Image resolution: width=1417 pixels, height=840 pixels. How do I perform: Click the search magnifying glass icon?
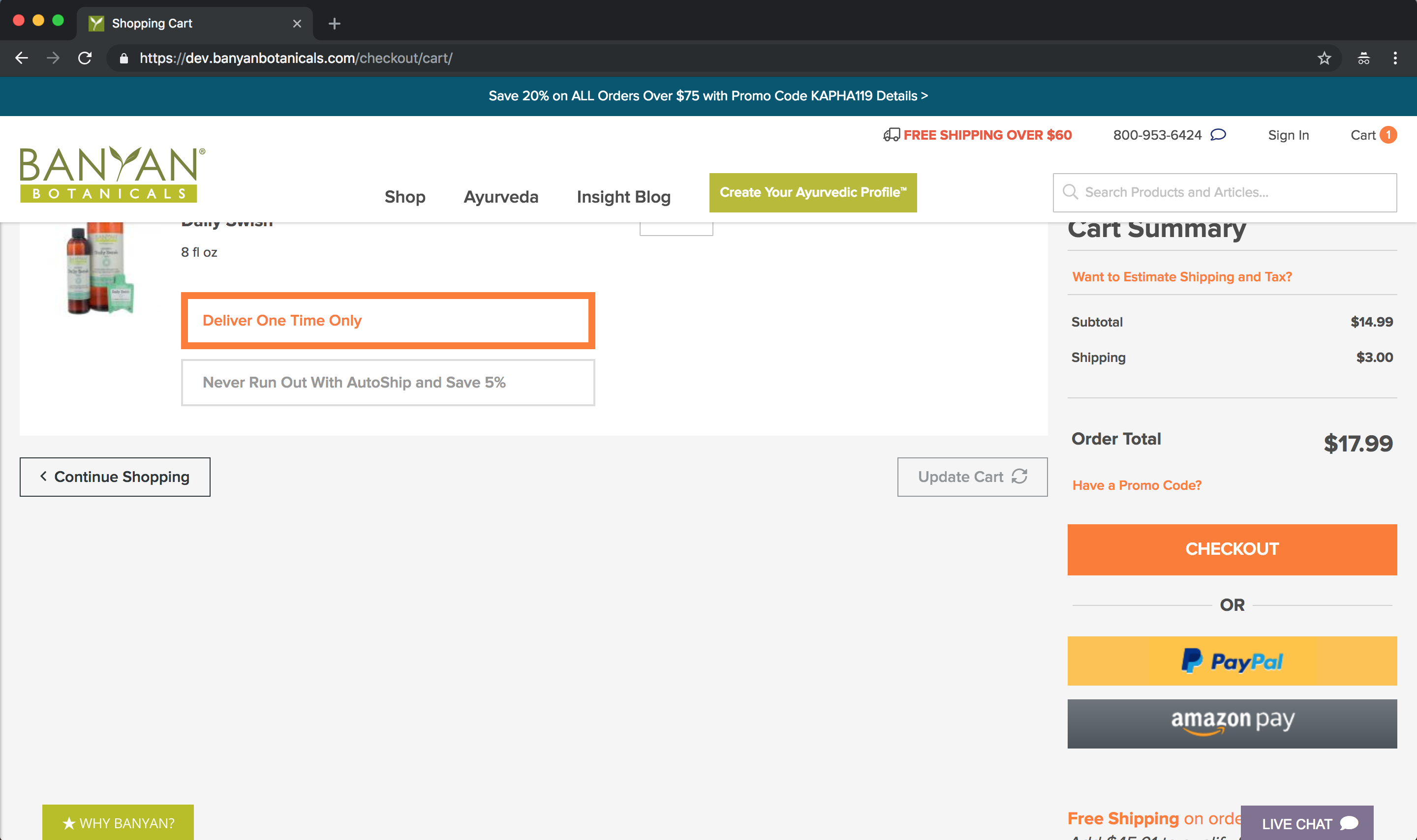point(1071,192)
